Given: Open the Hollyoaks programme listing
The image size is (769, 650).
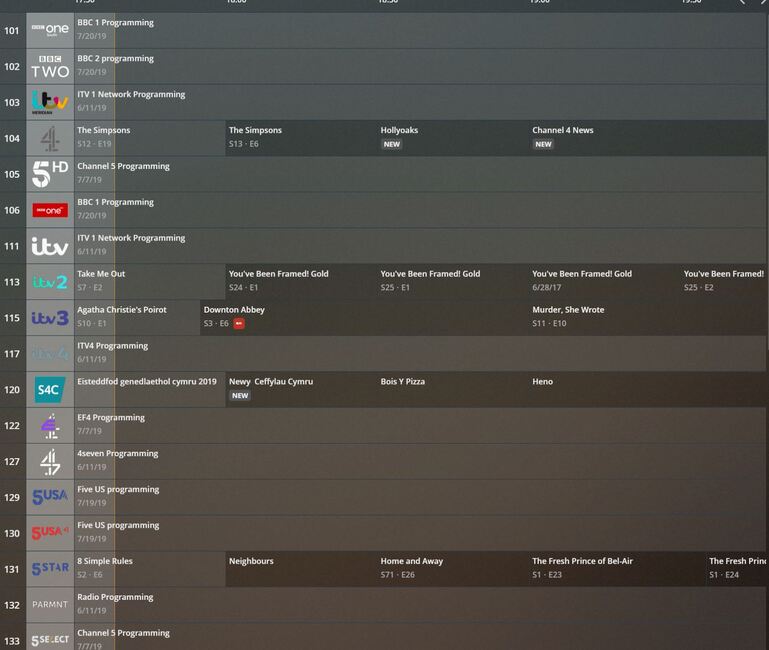Looking at the screenshot, I should 453,138.
